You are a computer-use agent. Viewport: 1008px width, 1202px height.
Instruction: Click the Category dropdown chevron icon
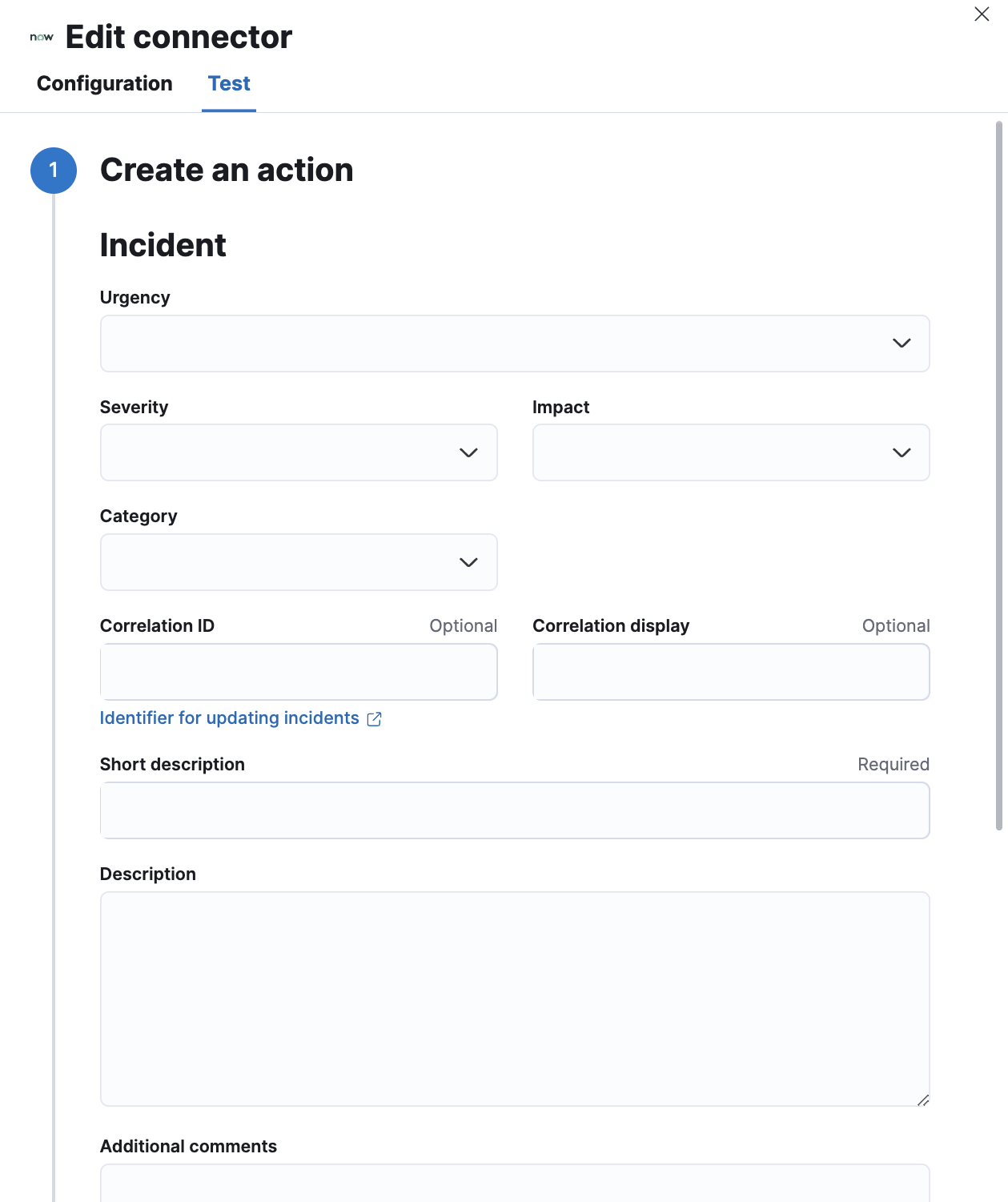[470, 562]
